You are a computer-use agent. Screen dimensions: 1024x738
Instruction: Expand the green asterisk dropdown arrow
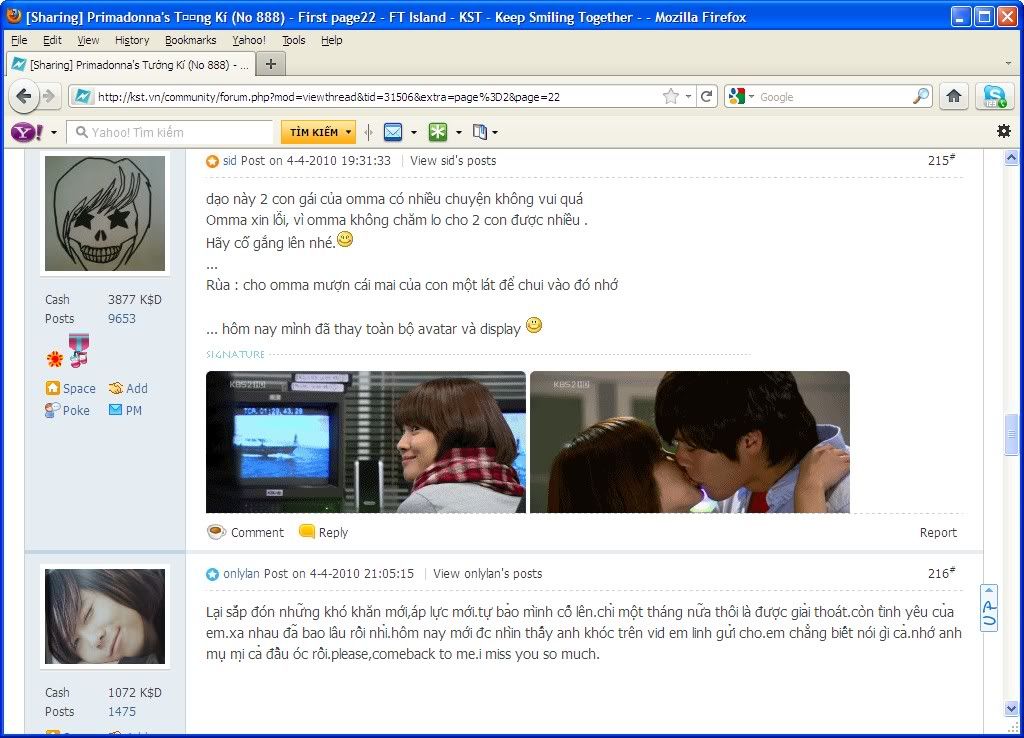pos(458,132)
